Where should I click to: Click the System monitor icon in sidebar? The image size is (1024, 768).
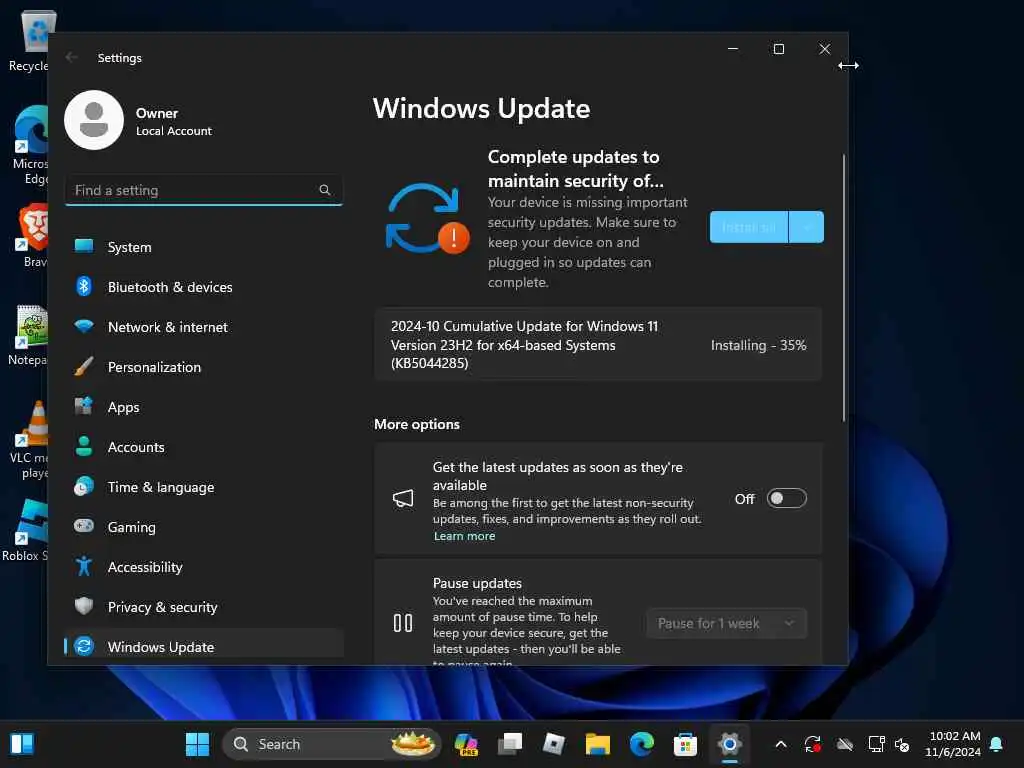[84, 246]
